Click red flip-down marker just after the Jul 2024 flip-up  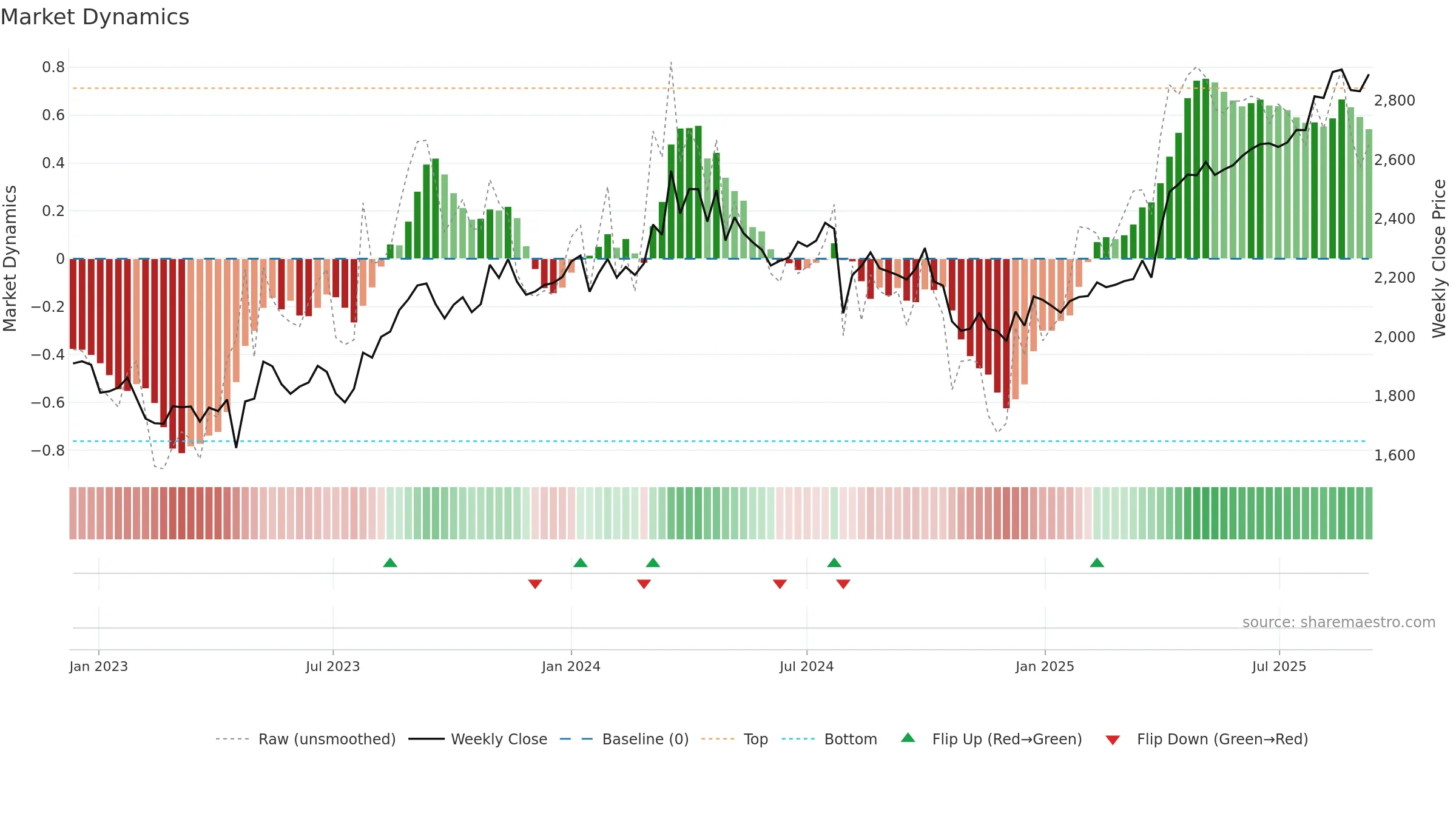pos(843,584)
